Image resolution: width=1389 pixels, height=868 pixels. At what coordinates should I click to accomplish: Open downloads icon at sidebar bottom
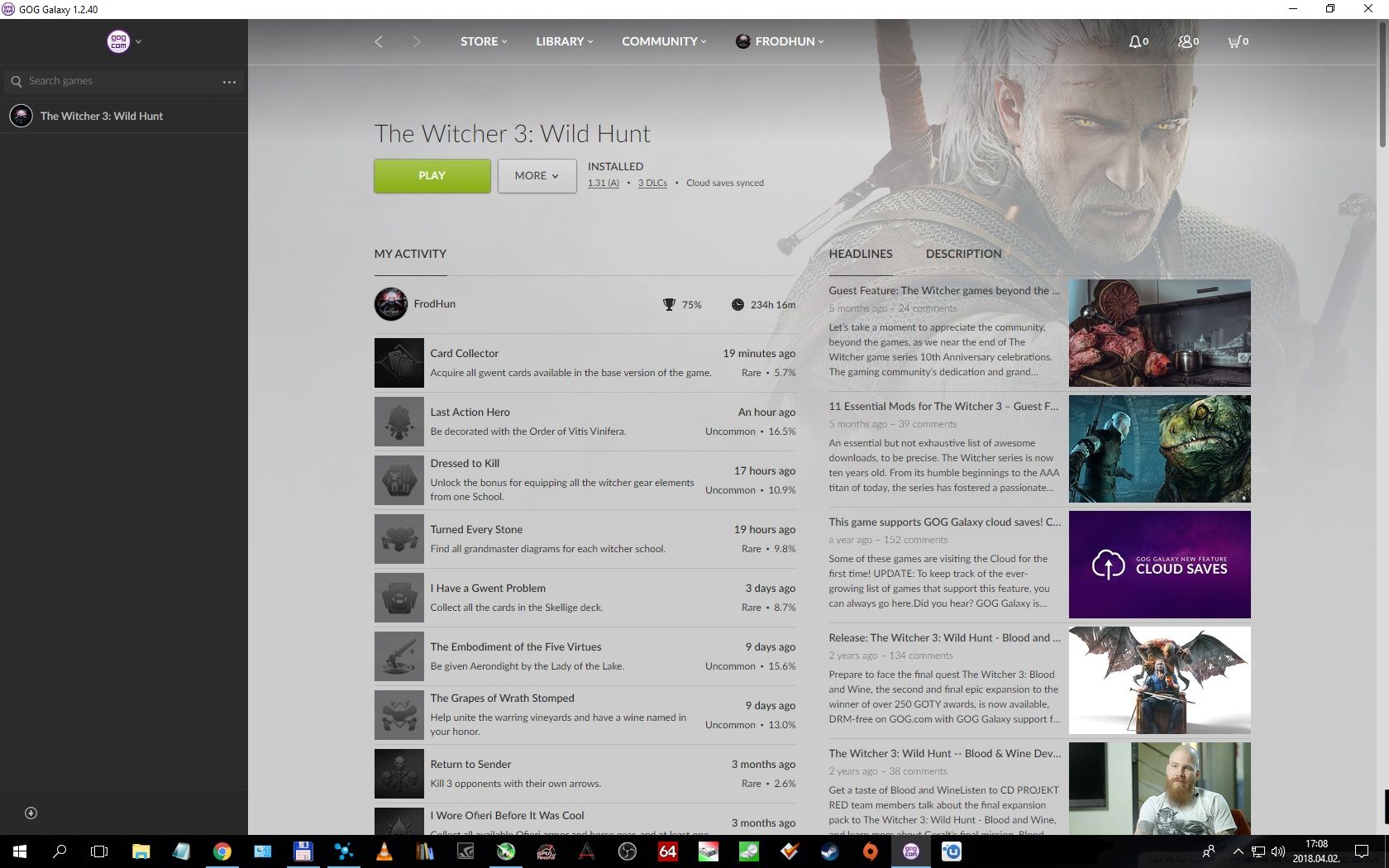pyautogui.click(x=31, y=813)
